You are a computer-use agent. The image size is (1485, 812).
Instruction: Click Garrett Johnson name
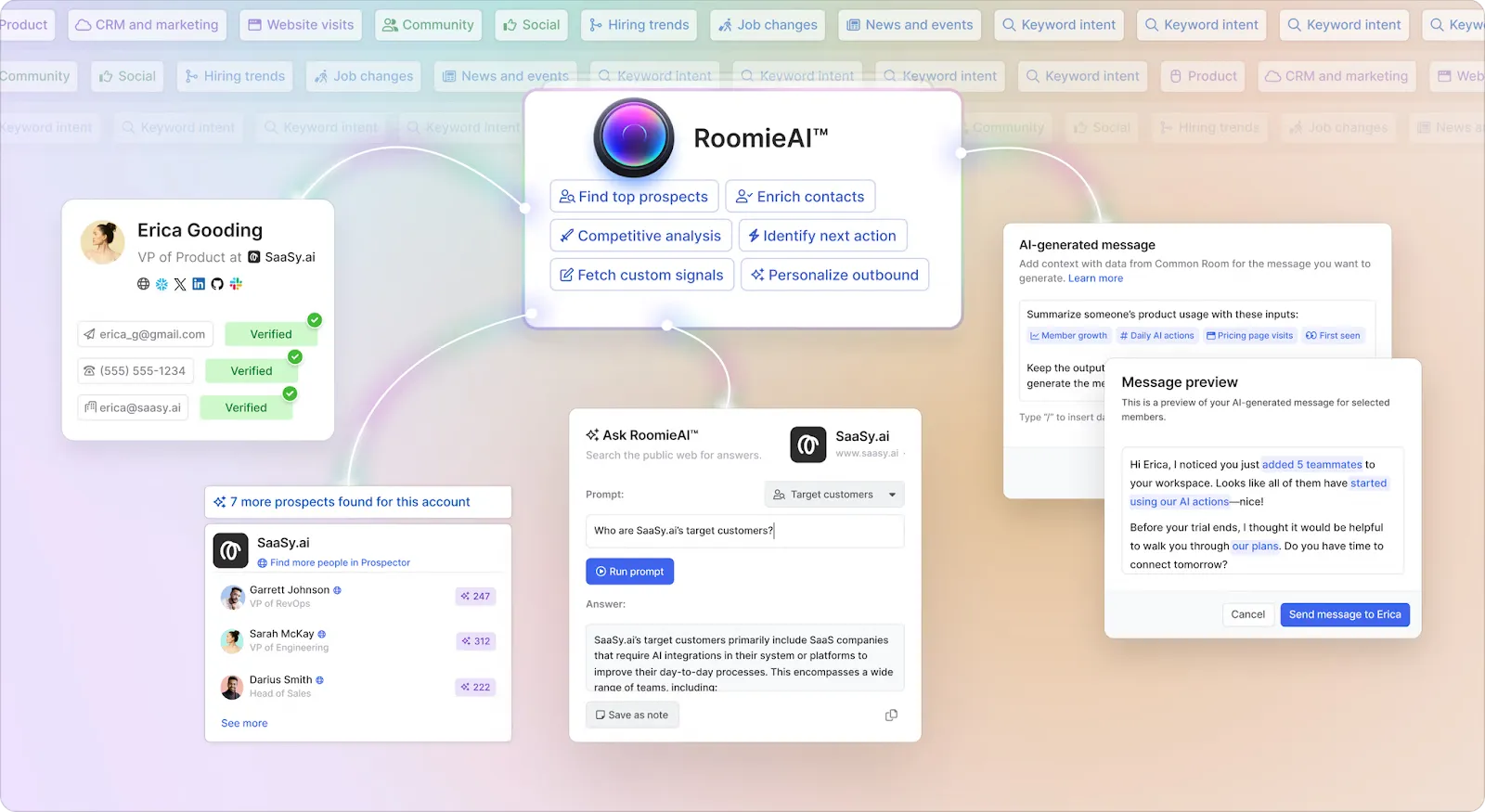coord(290,590)
